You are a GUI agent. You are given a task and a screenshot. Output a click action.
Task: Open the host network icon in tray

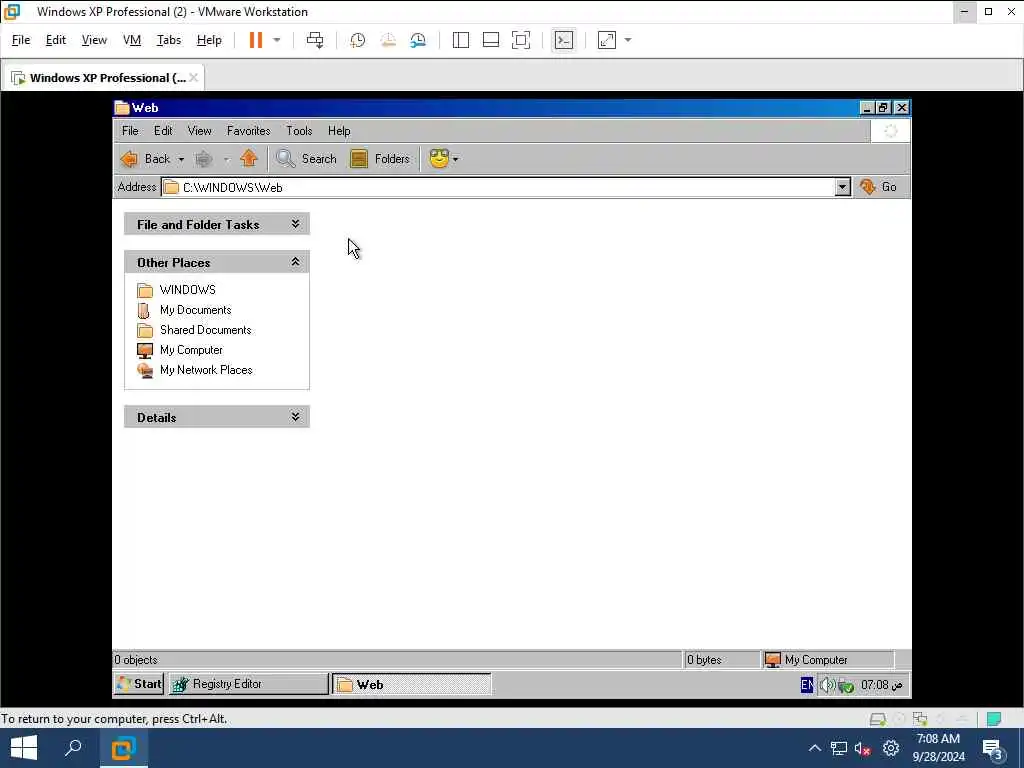click(839, 748)
